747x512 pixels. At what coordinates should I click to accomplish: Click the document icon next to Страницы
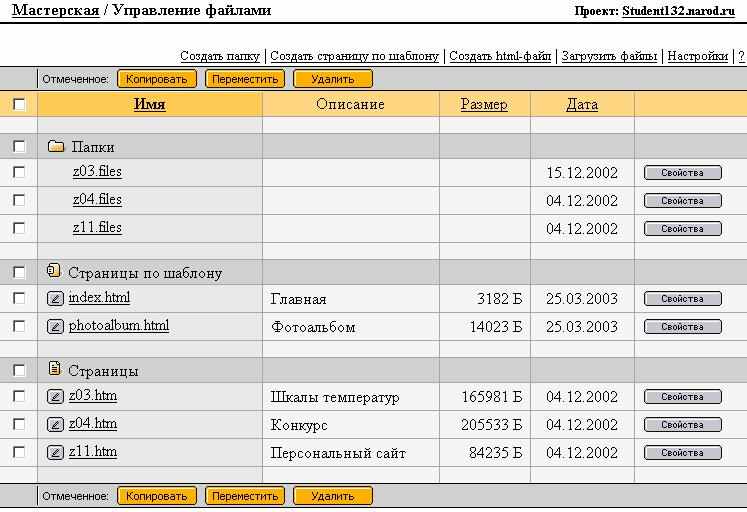(x=54, y=368)
